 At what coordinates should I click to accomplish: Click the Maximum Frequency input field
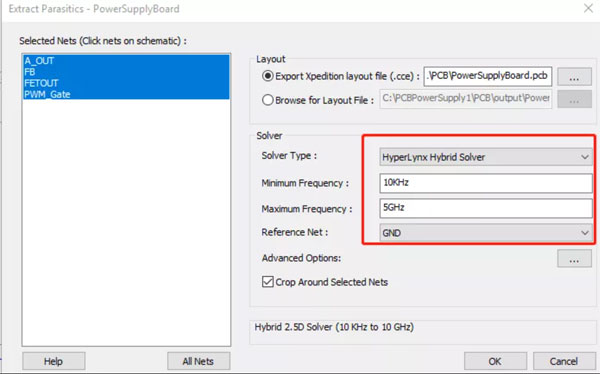pos(486,208)
